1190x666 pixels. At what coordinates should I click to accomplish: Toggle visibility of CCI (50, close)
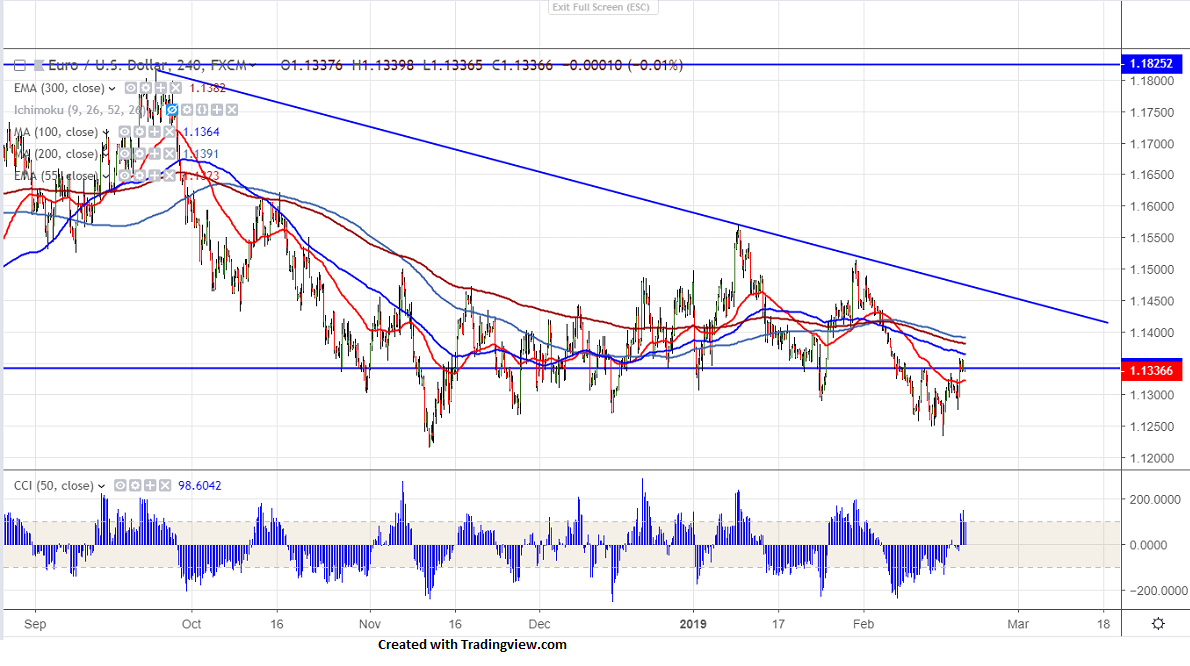[120, 485]
